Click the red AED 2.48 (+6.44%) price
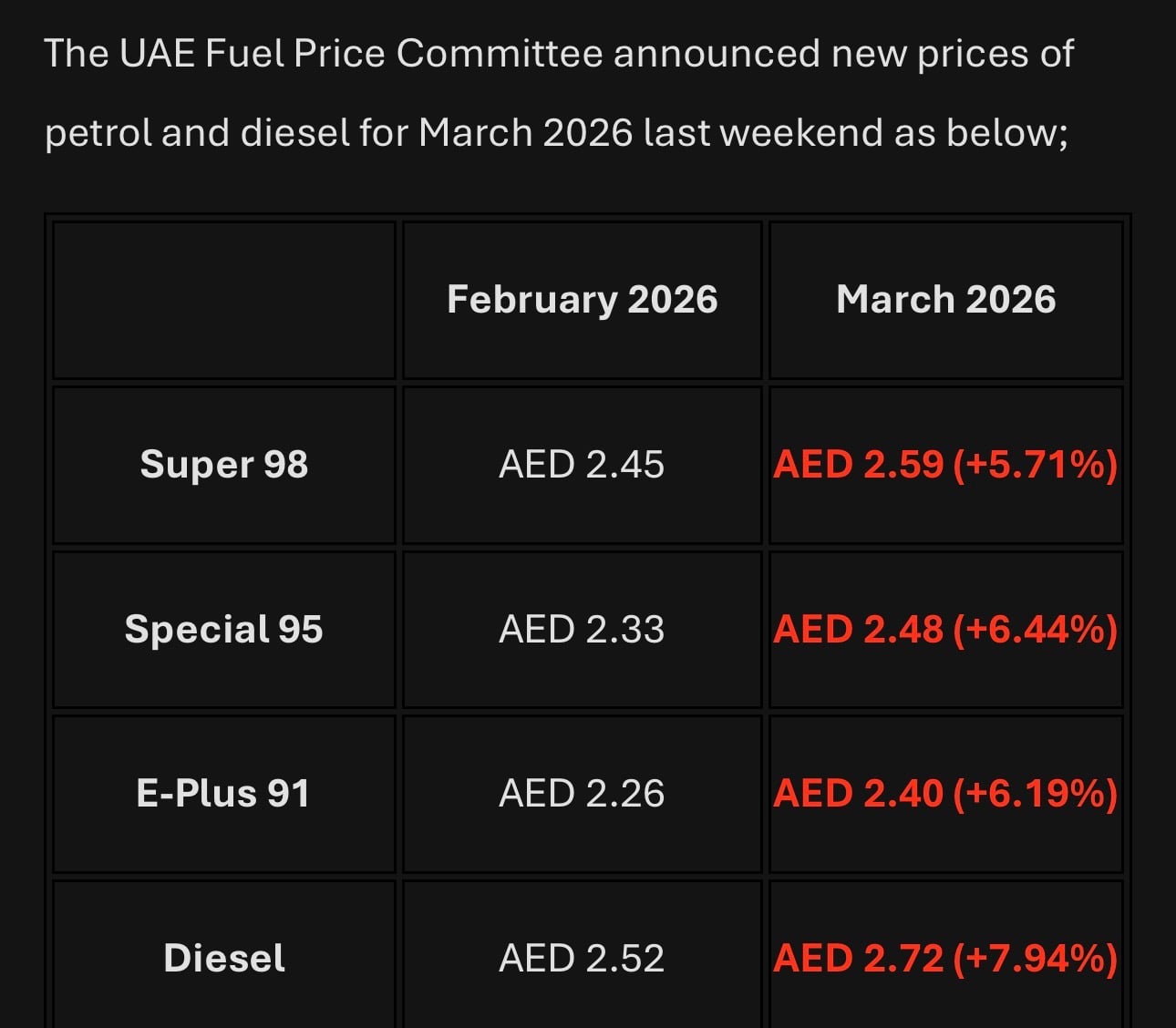 coord(945,630)
